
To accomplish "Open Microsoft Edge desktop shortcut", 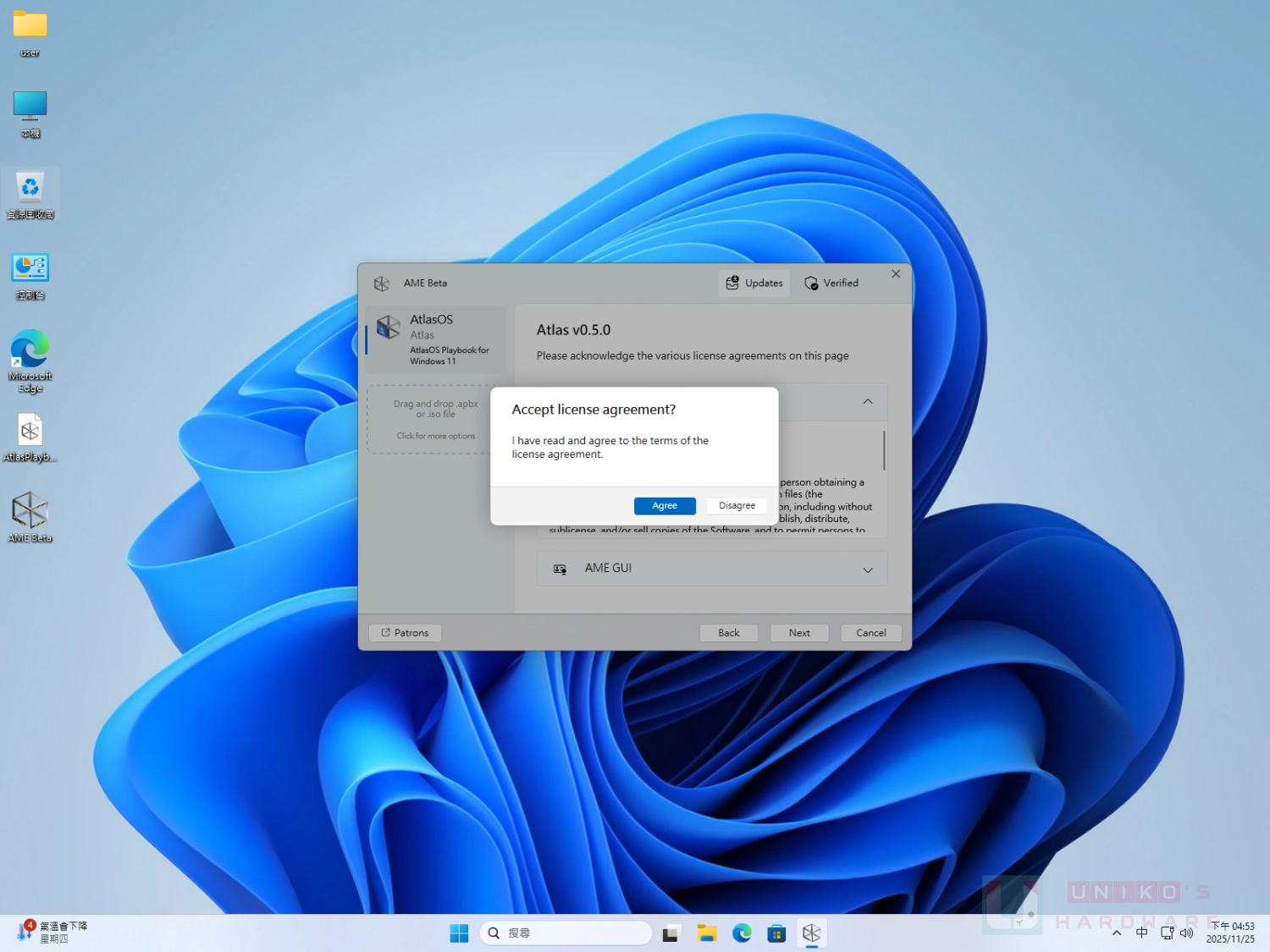I will pyautogui.click(x=30, y=360).
